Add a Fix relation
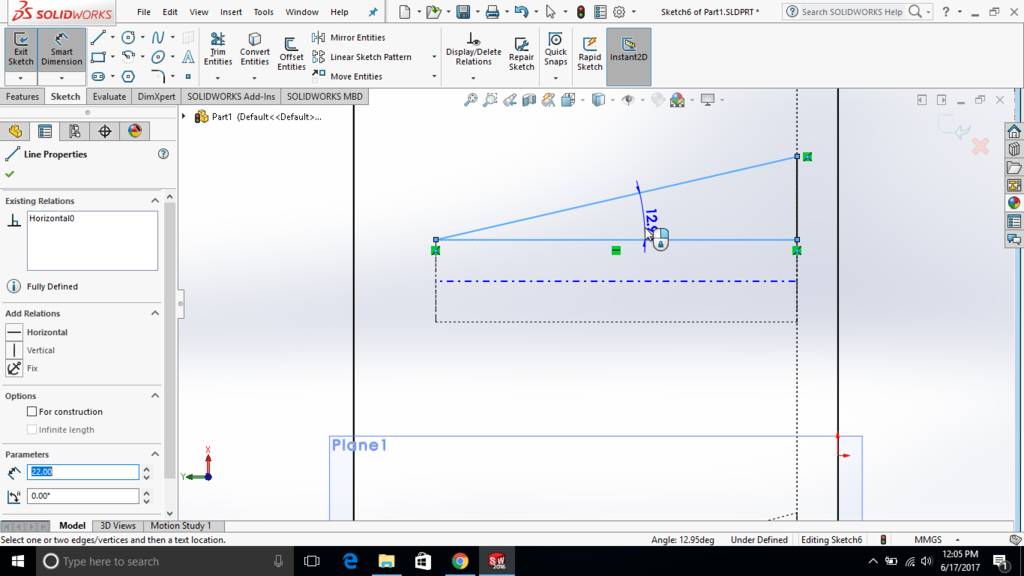 point(22,368)
